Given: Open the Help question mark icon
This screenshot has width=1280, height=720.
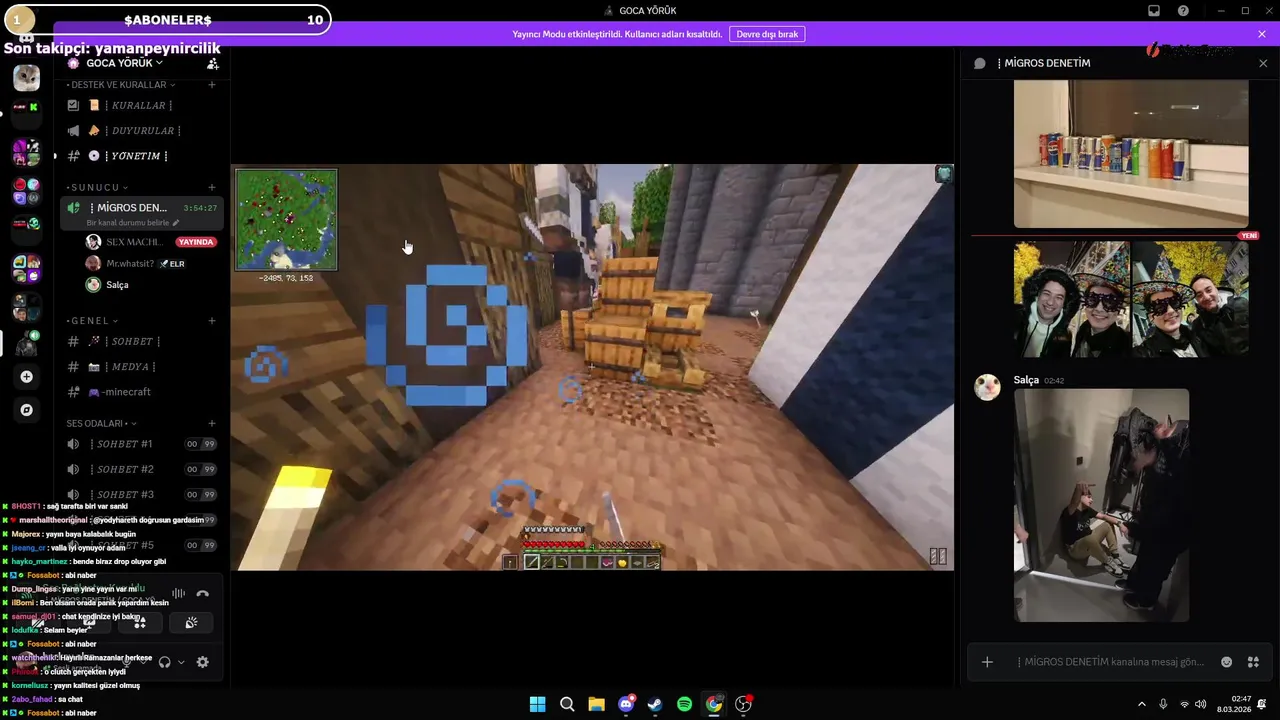Looking at the screenshot, I should pyautogui.click(x=1183, y=11).
